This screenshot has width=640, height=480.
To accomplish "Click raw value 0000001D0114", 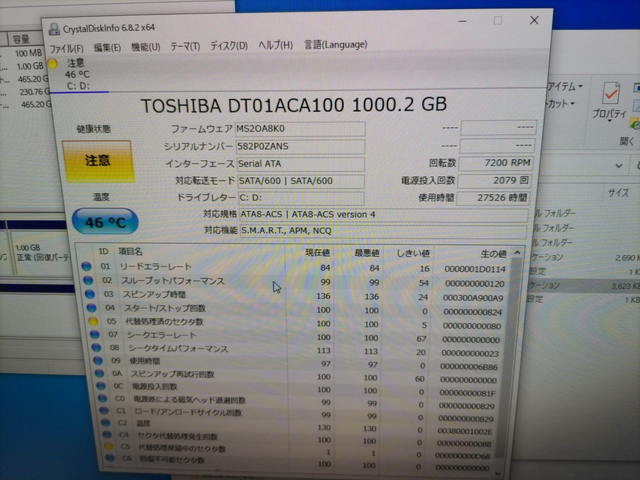I will coord(475,269).
